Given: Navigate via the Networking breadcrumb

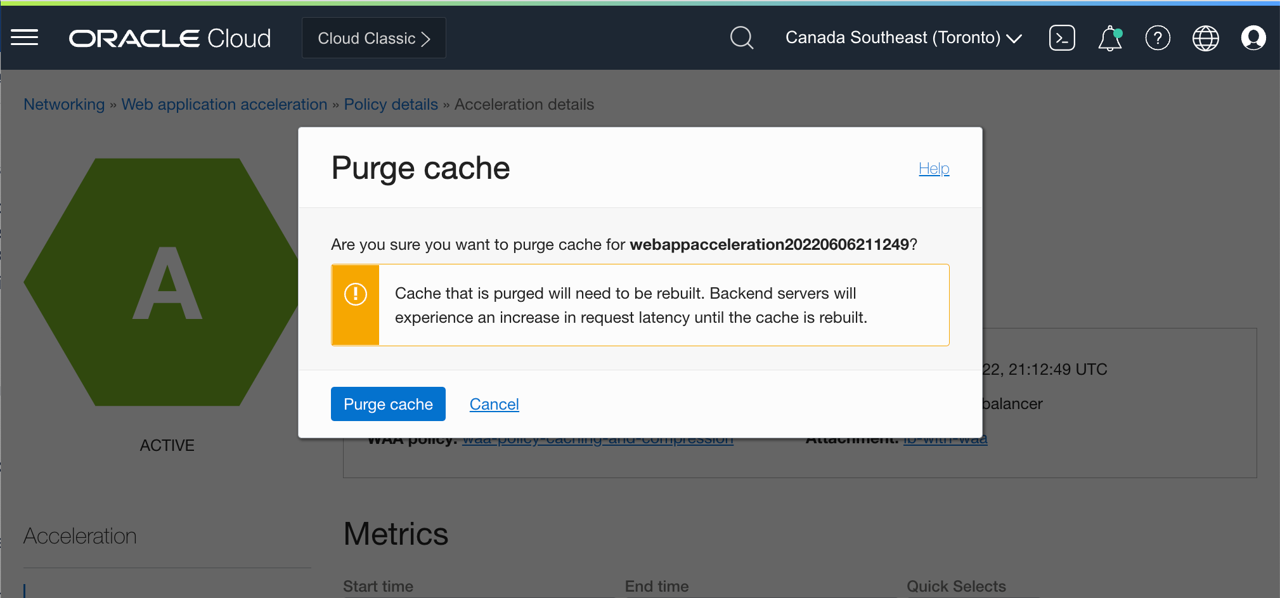Looking at the screenshot, I should [64, 104].
